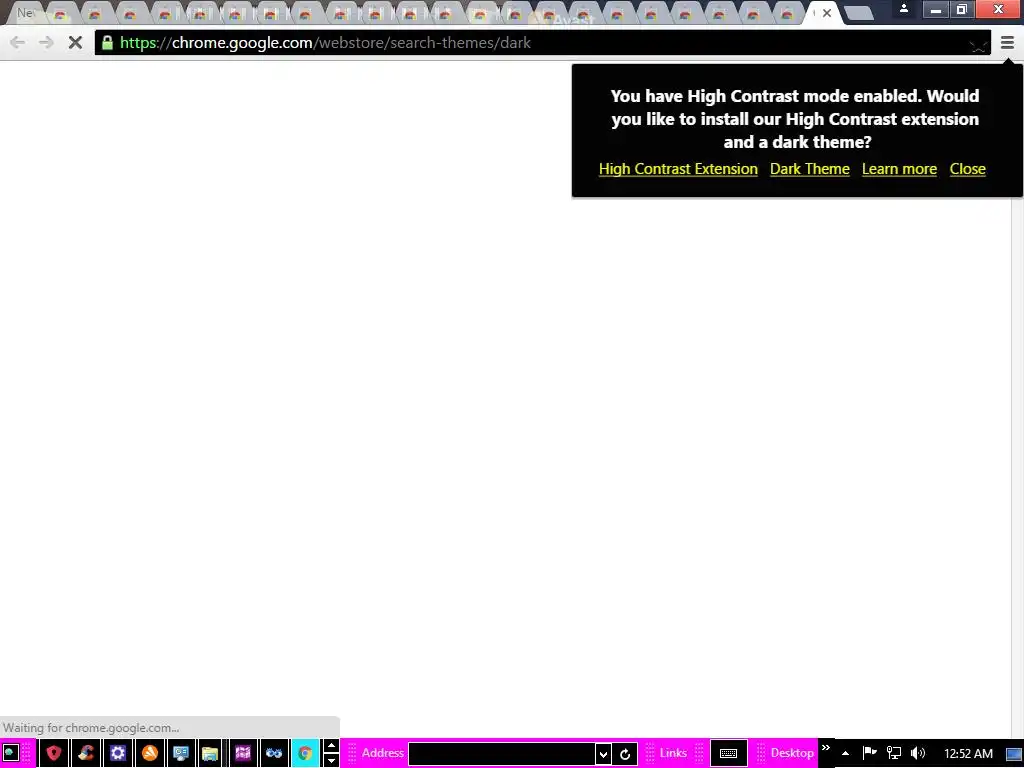Viewport: 1024px width, 768px height.
Task: Open the Action Center flag icon
Action: click(x=869, y=753)
